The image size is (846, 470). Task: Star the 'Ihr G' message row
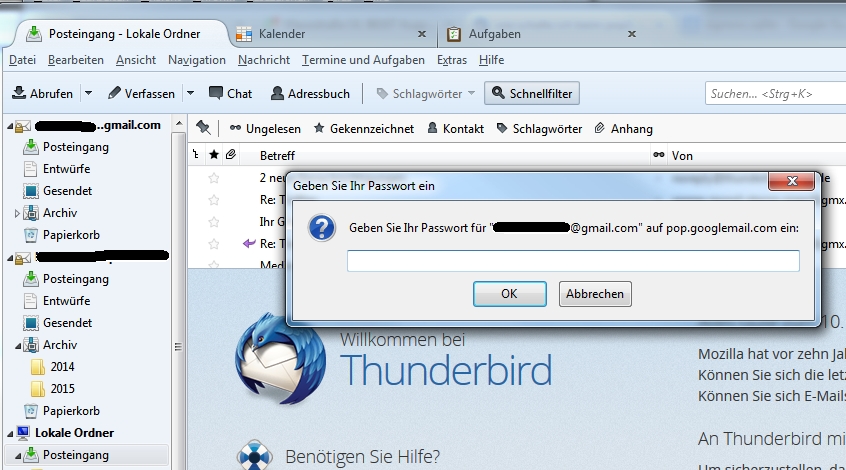point(214,222)
